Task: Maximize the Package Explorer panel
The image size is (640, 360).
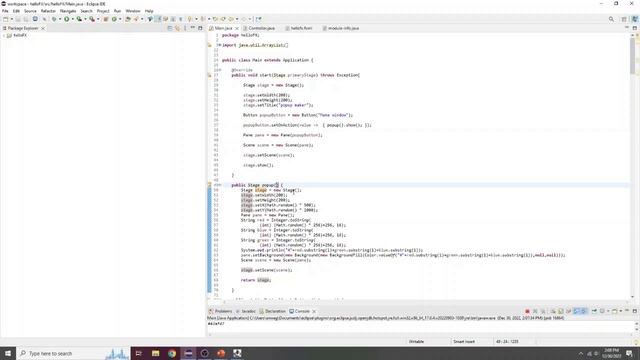Action: [200, 28]
